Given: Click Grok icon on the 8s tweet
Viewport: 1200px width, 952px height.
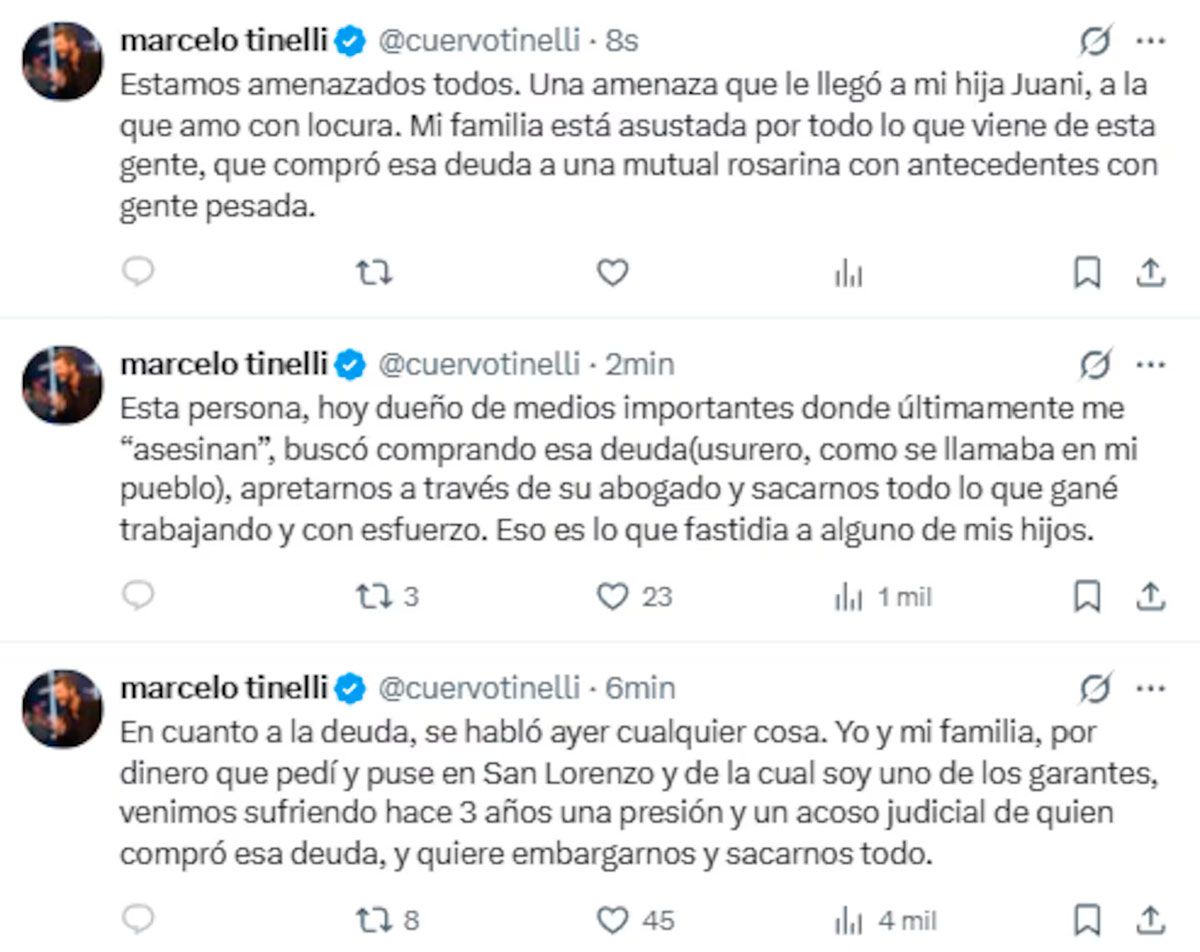Looking at the screenshot, I should 1095,42.
